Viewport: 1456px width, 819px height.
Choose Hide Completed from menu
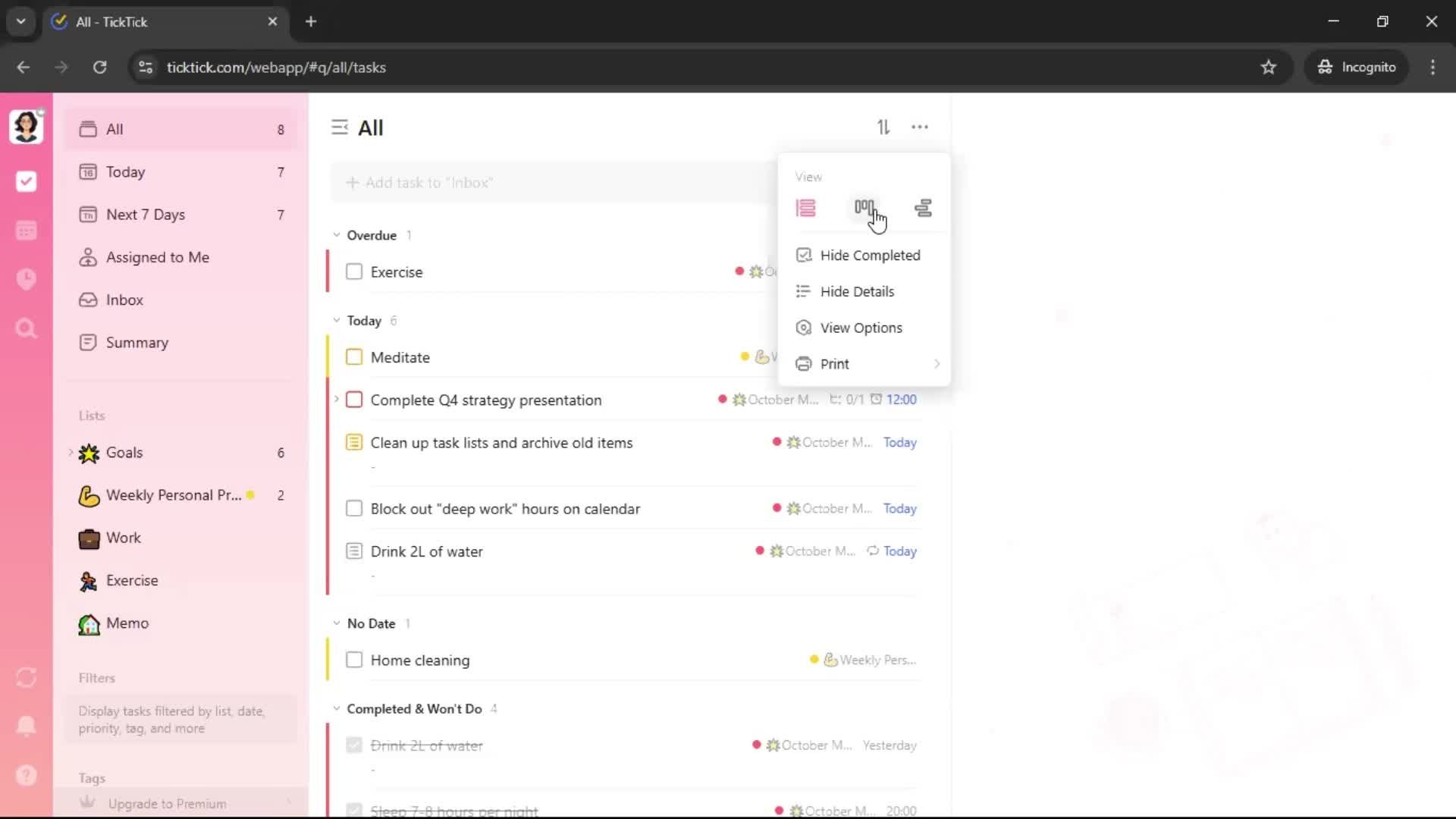[x=869, y=256]
